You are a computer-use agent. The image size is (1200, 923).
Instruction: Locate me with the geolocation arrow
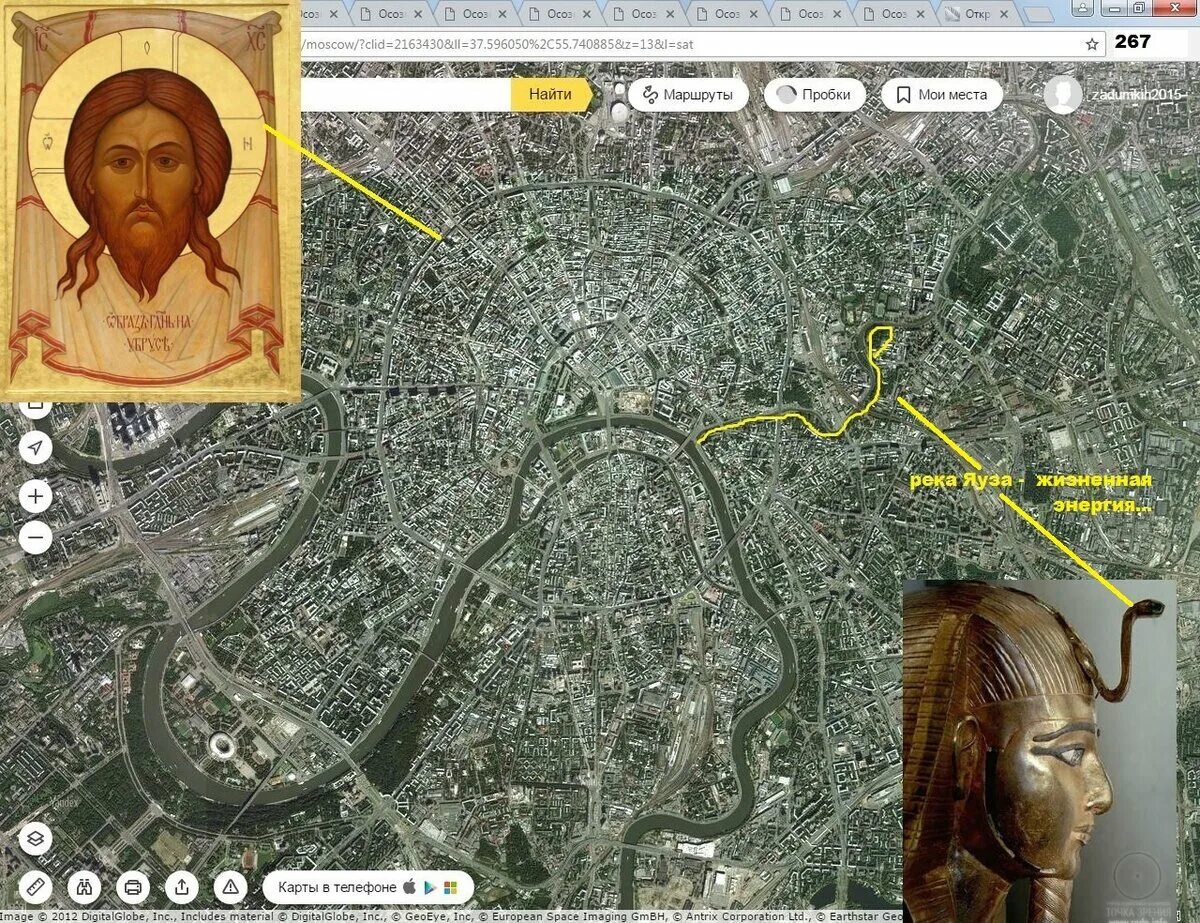tap(36, 447)
